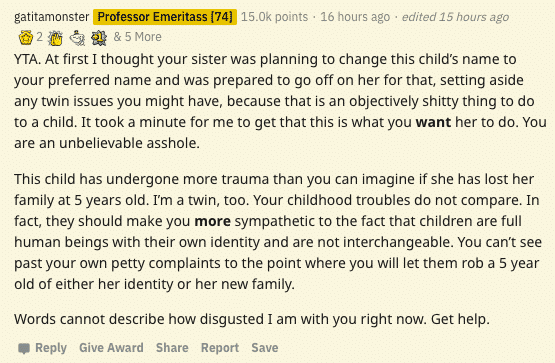Click the yellow raised-hand award icon

(56, 38)
